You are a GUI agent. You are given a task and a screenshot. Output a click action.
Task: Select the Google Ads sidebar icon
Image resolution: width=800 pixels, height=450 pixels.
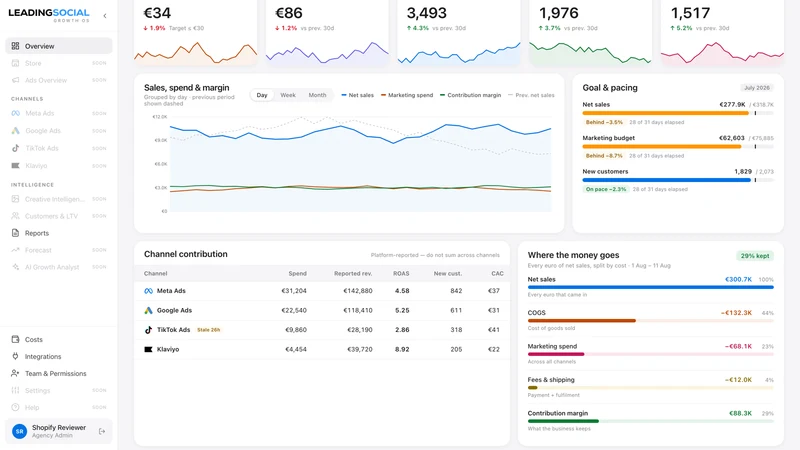[x=15, y=131]
